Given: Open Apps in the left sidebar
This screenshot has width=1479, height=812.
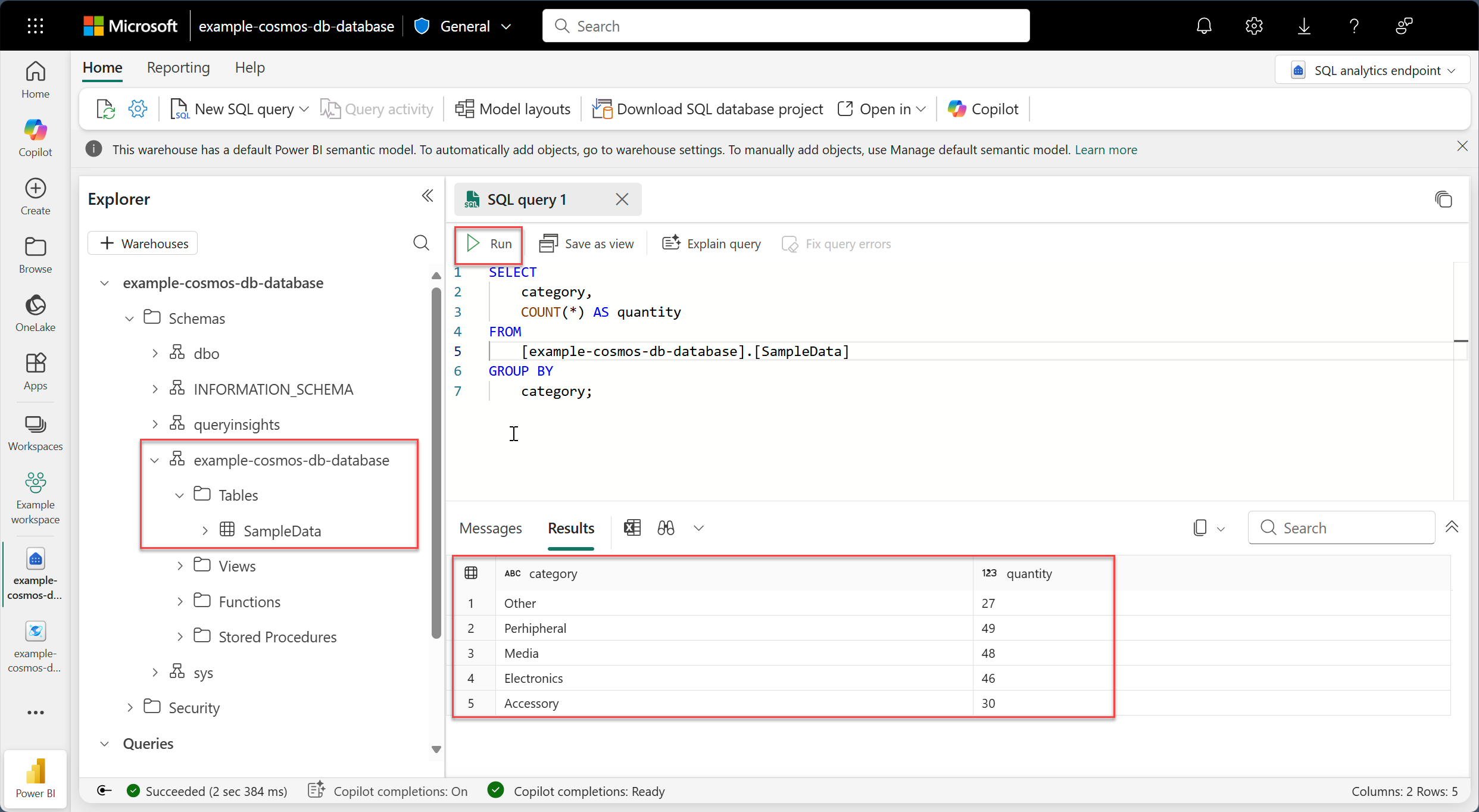Looking at the screenshot, I should [x=35, y=371].
